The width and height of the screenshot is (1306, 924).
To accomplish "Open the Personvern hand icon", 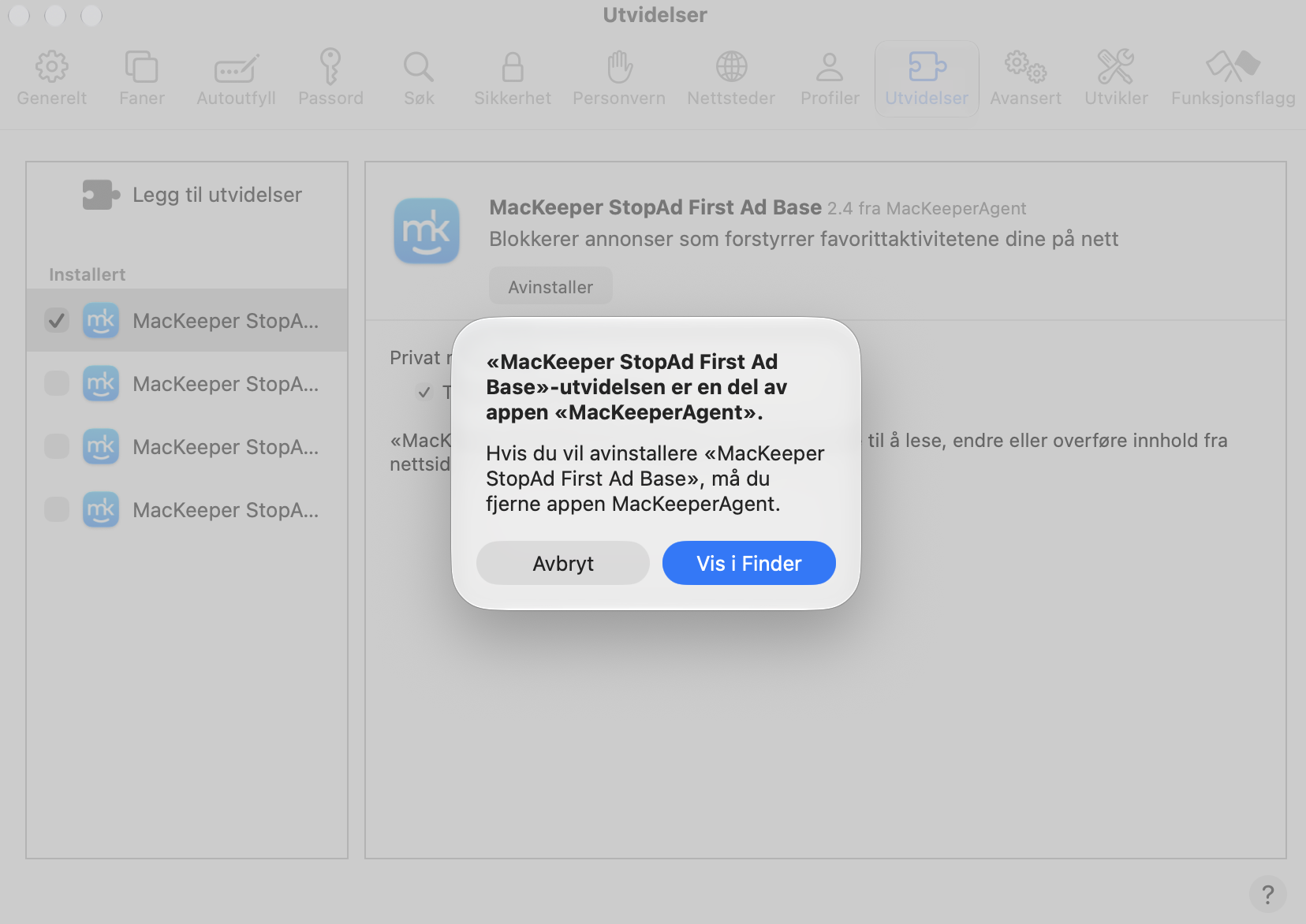I will [x=619, y=67].
